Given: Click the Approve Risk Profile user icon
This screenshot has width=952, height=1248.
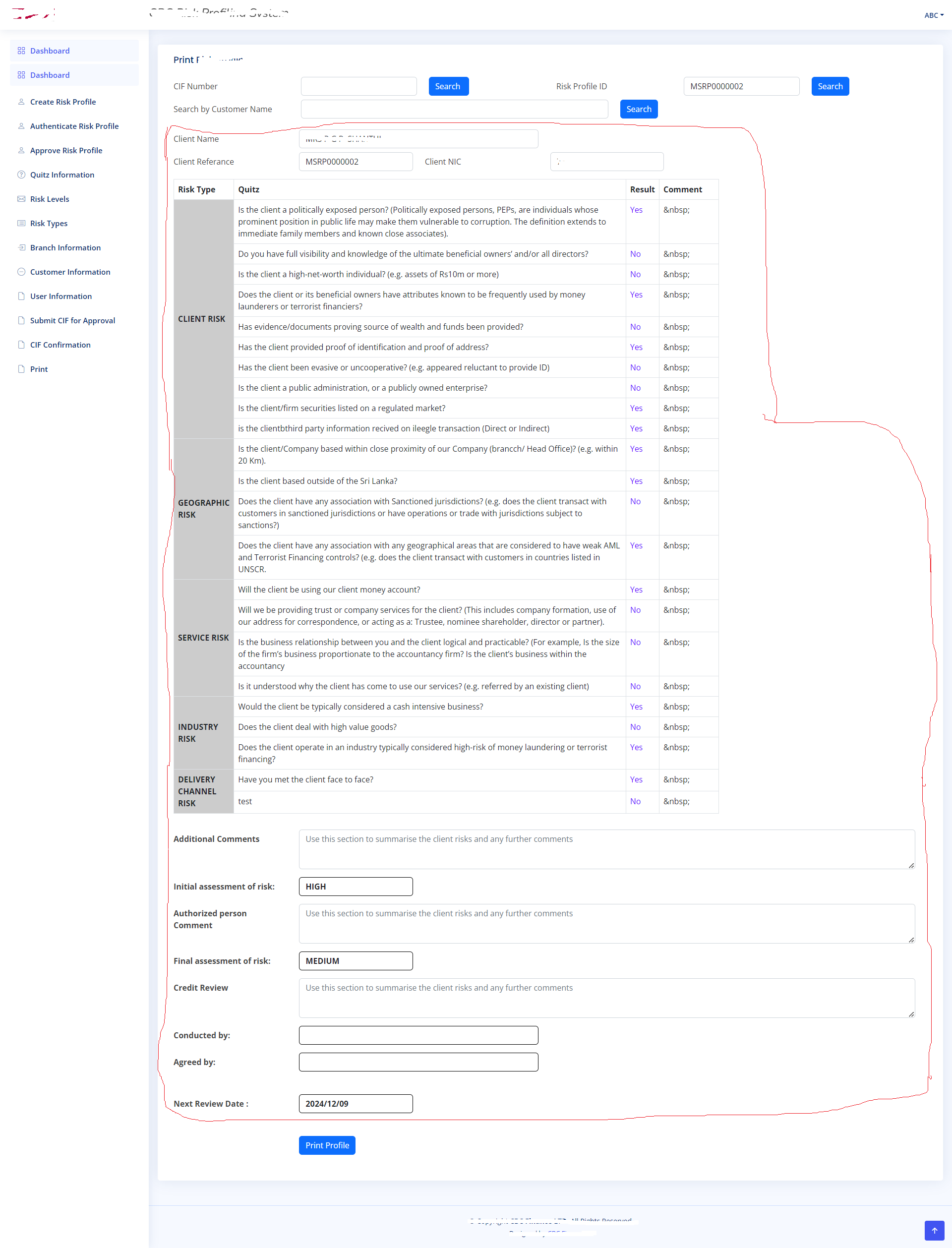Looking at the screenshot, I should (x=21, y=150).
